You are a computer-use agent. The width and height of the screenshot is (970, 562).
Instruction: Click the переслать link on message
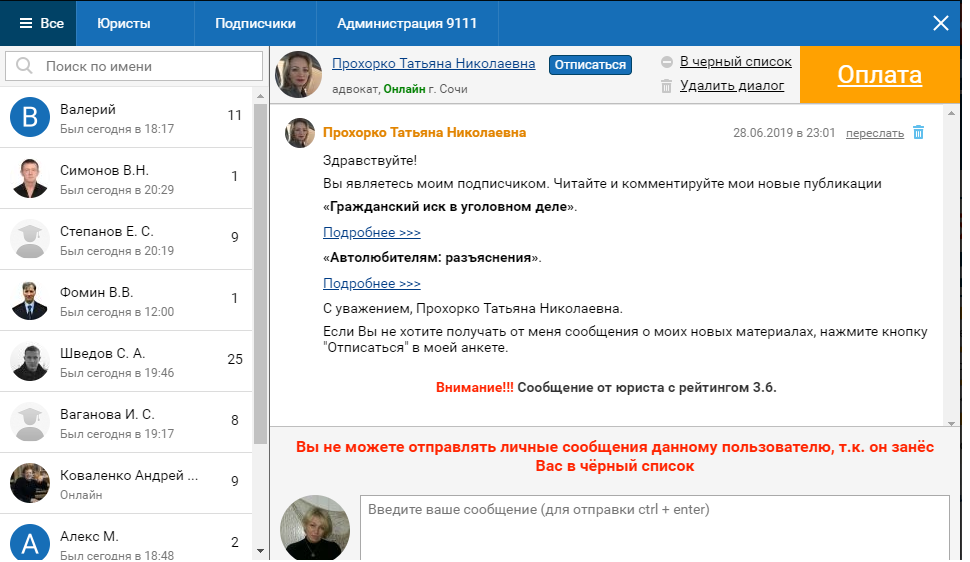point(874,133)
